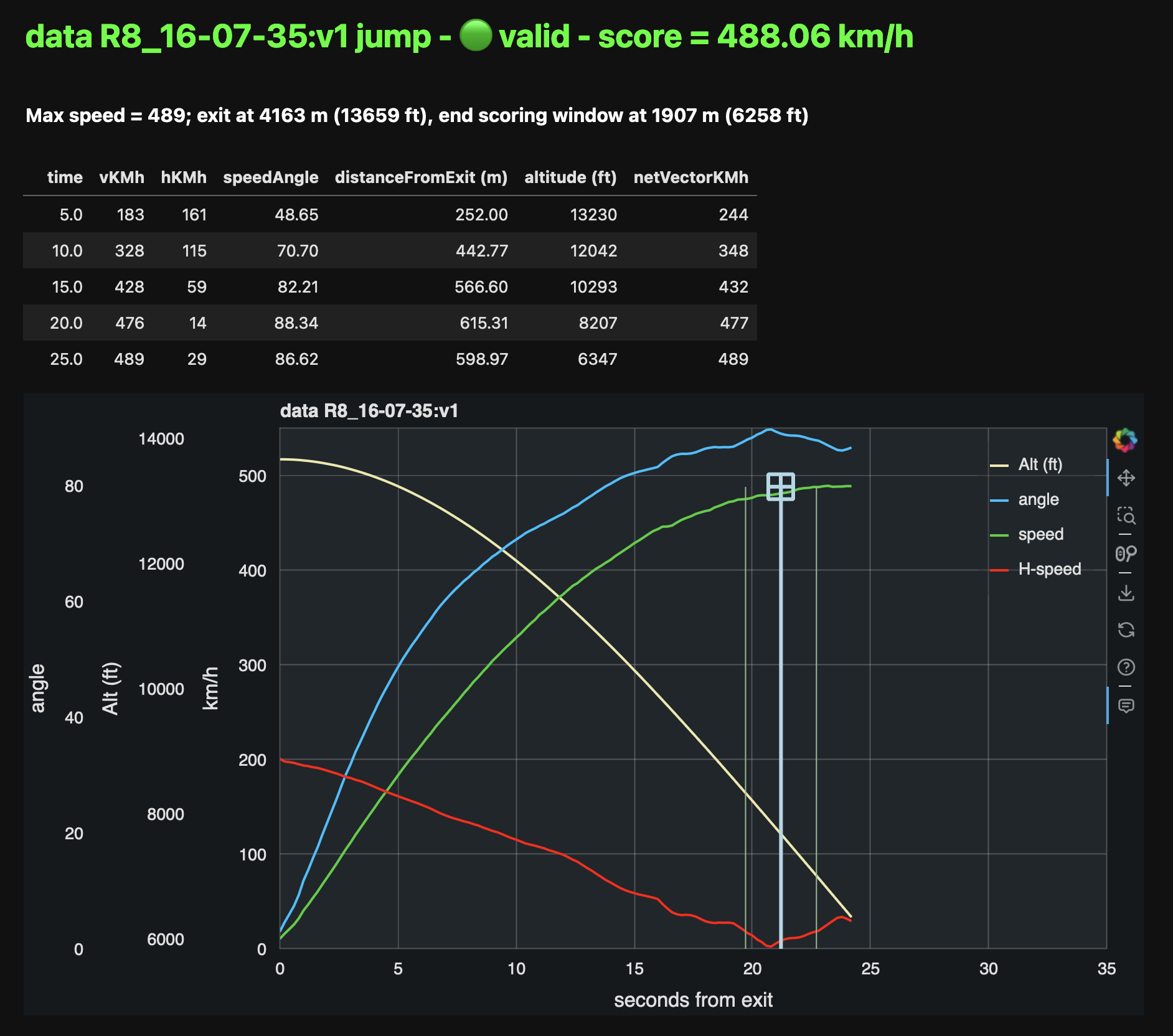The image size is (1173, 1036).
Task: Select the table row at time 25.0
Action: click(386, 359)
